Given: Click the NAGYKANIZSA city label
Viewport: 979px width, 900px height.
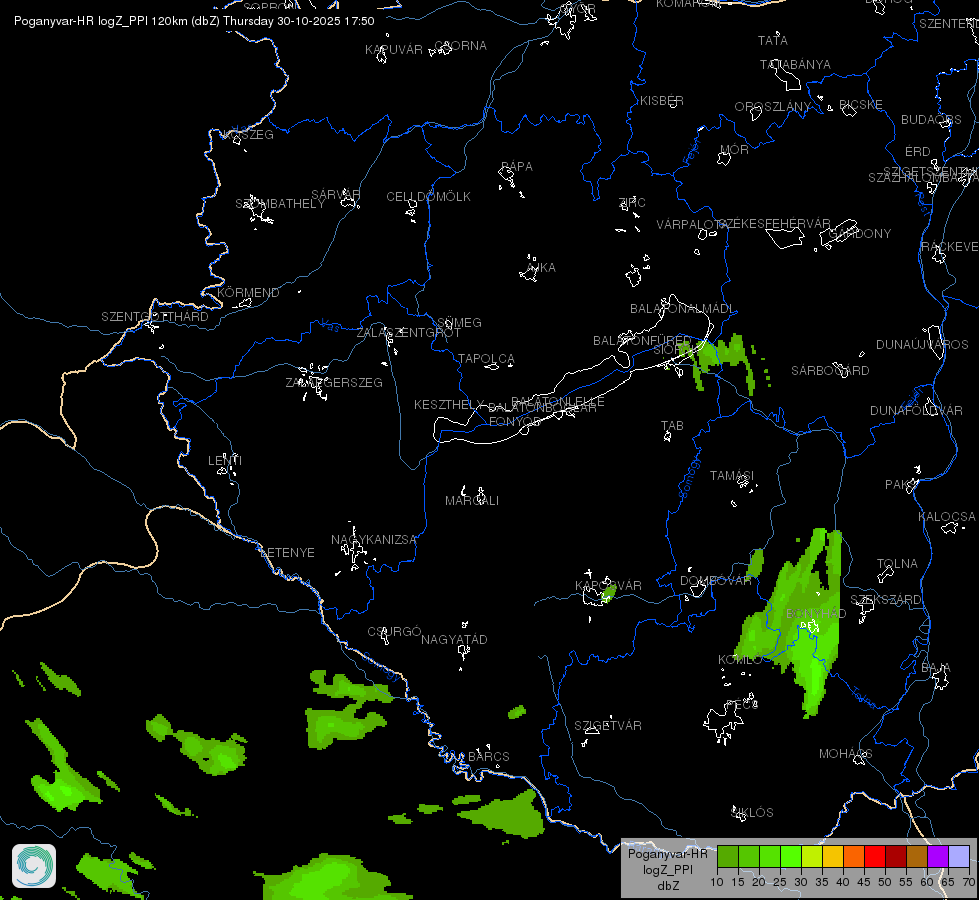Looking at the screenshot, I should 373,540.
